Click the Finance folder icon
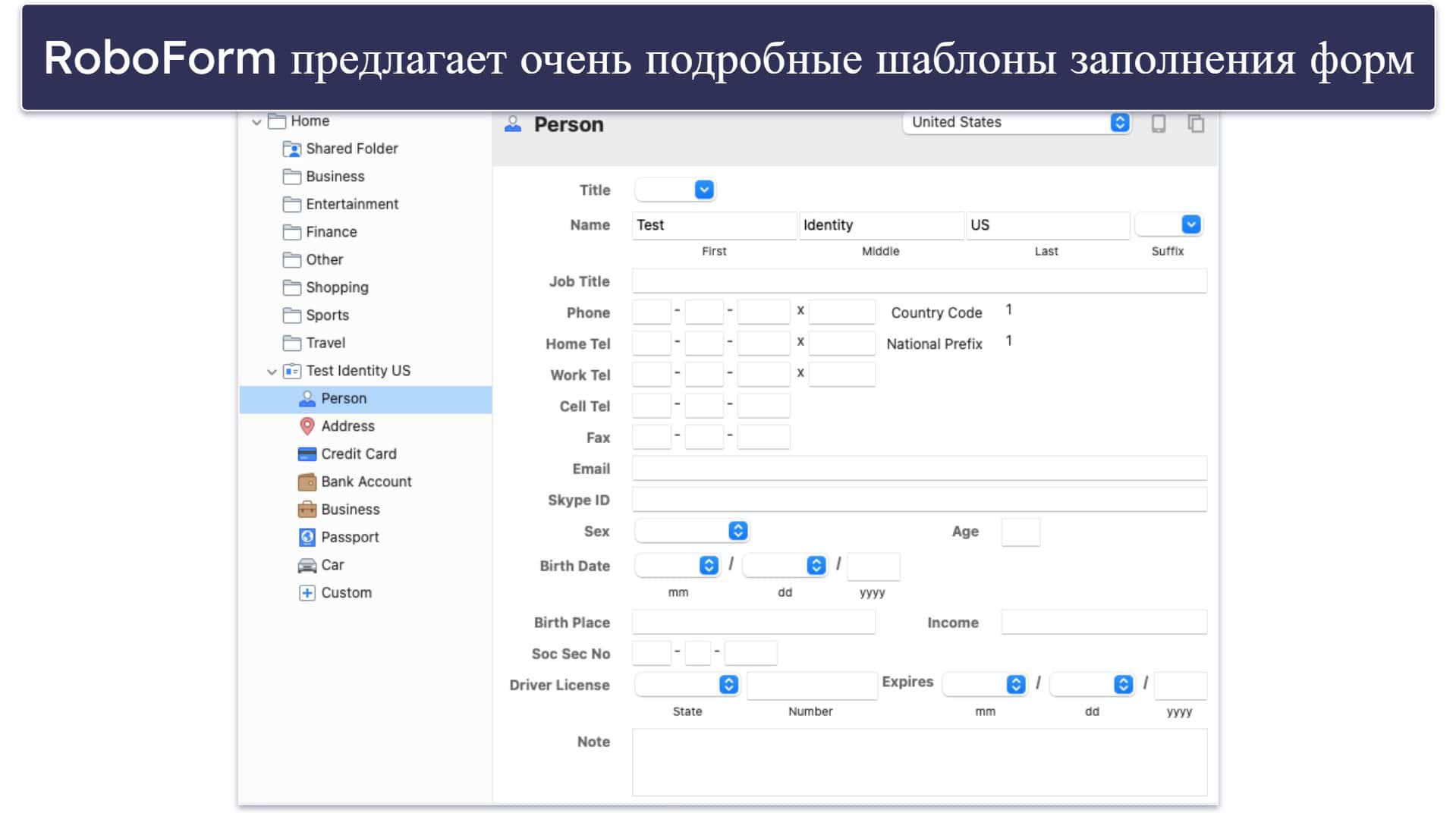 pyautogui.click(x=292, y=232)
